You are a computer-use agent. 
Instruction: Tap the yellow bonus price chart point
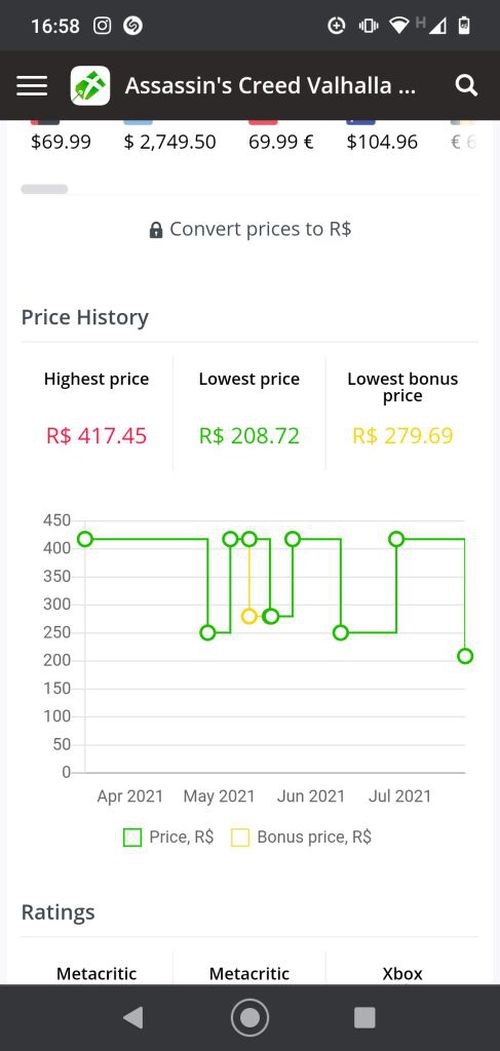(249, 616)
